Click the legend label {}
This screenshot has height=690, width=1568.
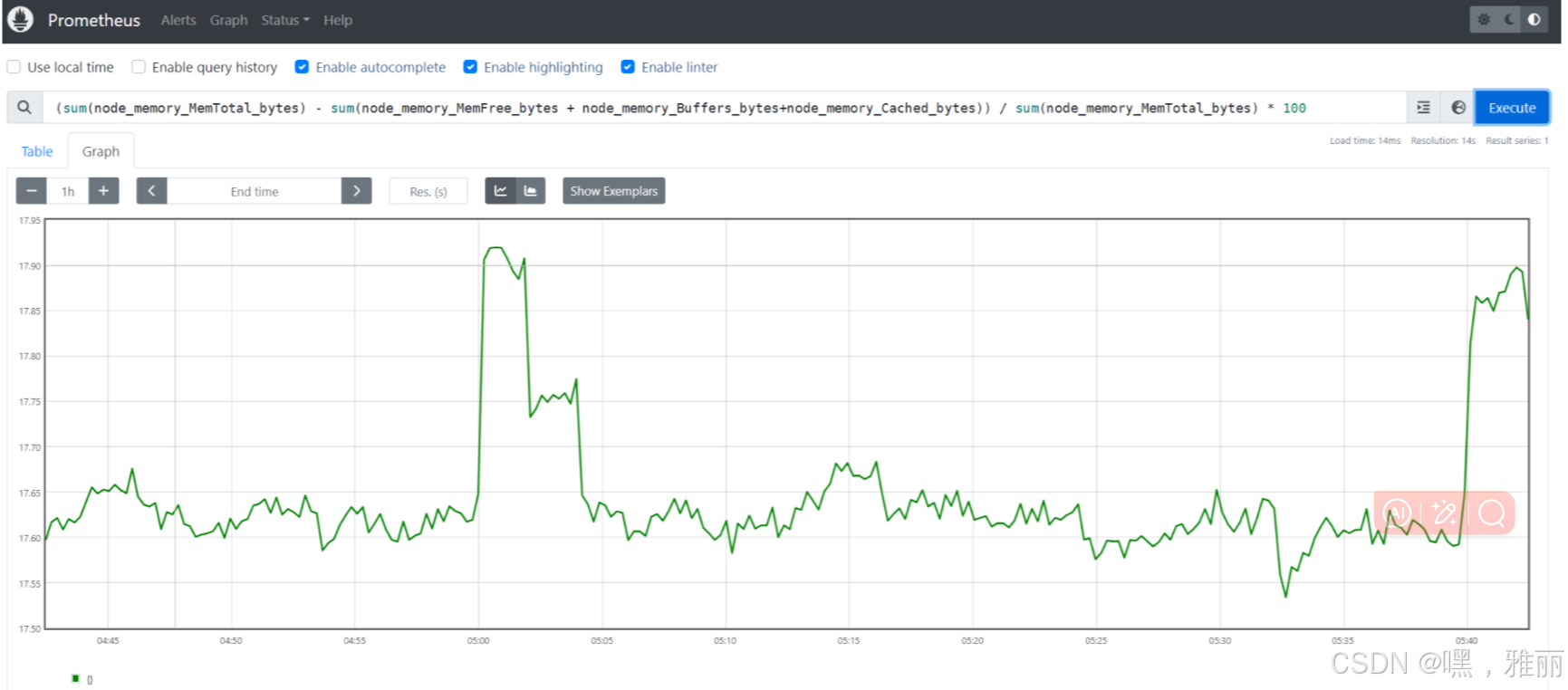coord(90,679)
